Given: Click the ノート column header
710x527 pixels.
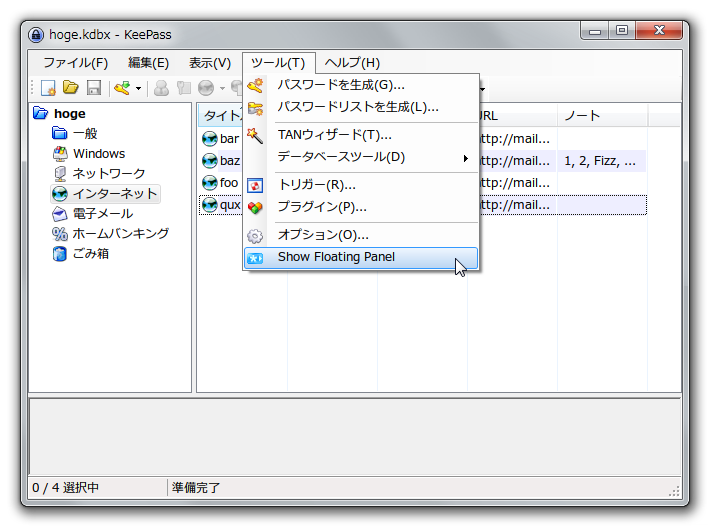Looking at the screenshot, I should pos(602,116).
